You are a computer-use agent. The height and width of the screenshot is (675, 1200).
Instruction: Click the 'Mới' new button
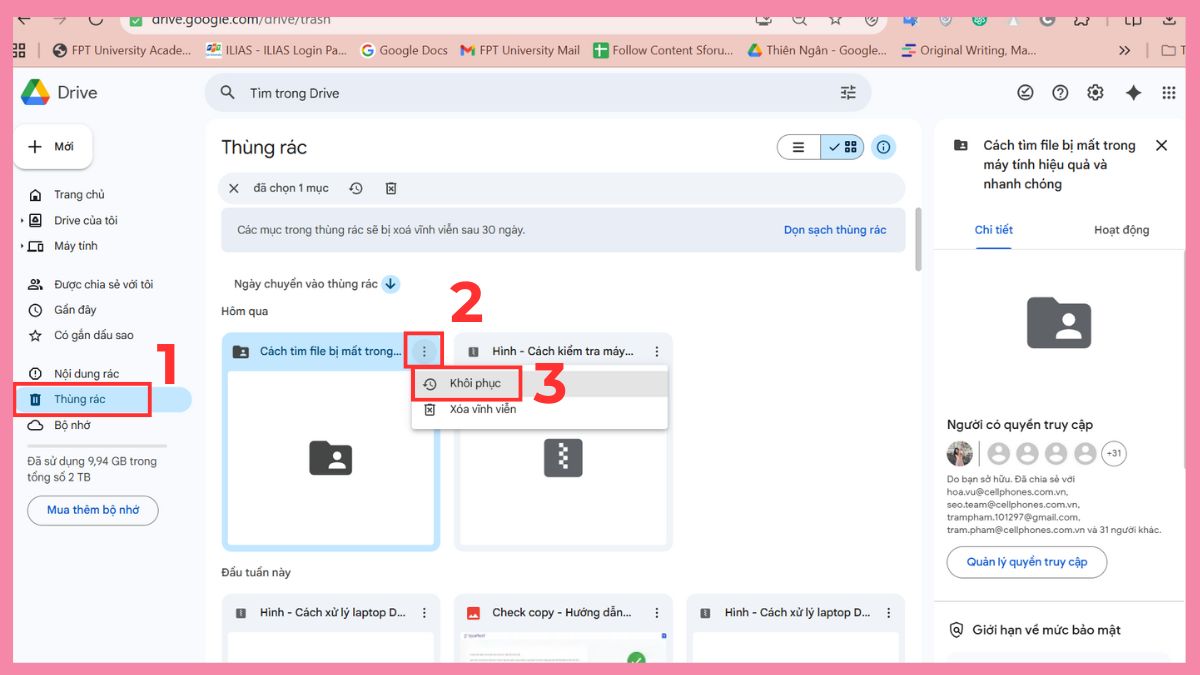click(x=53, y=147)
